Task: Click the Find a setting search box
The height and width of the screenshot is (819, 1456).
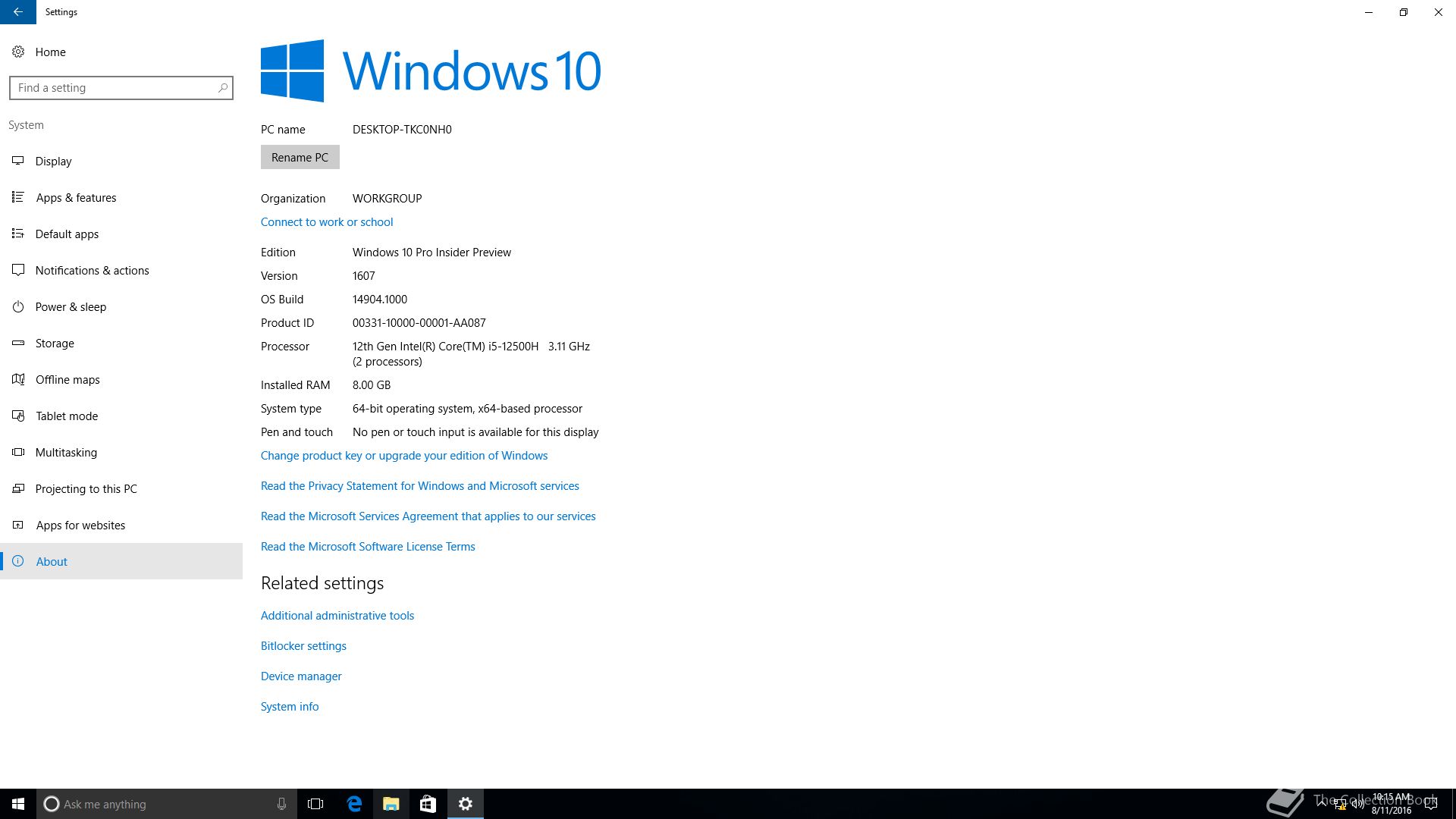Action: 121,88
